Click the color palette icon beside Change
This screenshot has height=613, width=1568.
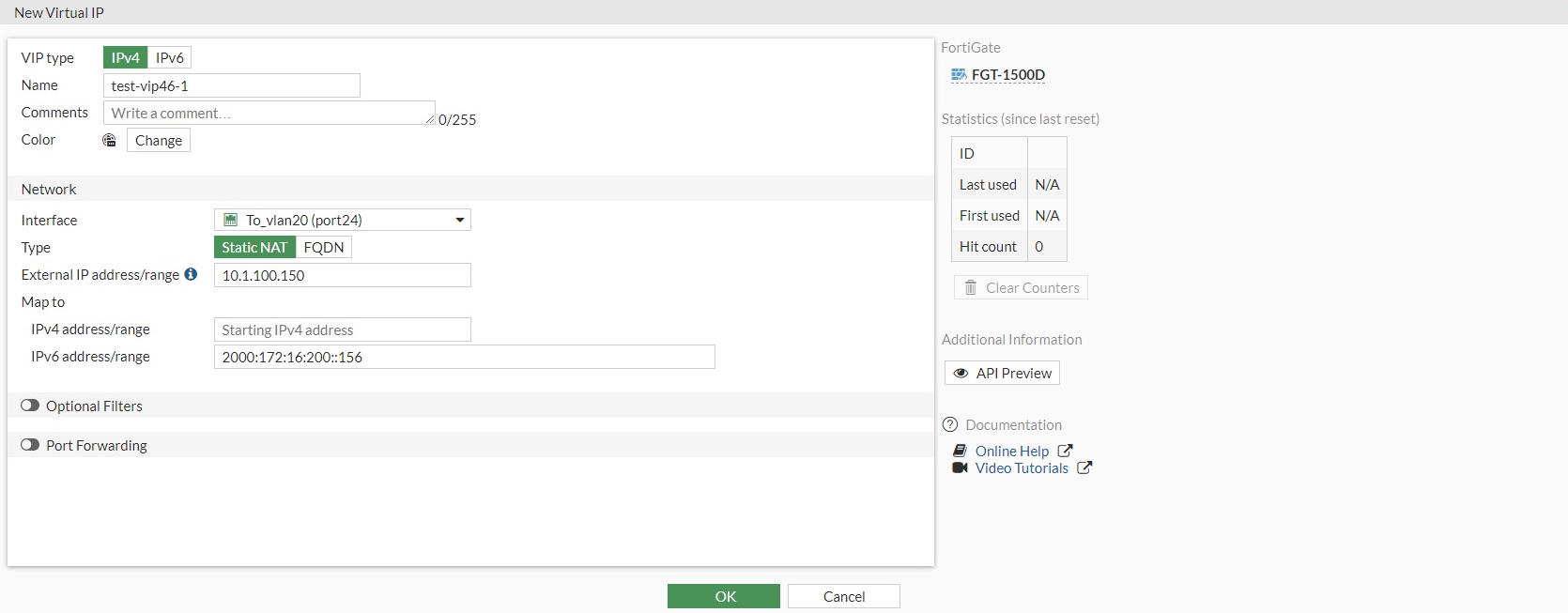click(109, 140)
